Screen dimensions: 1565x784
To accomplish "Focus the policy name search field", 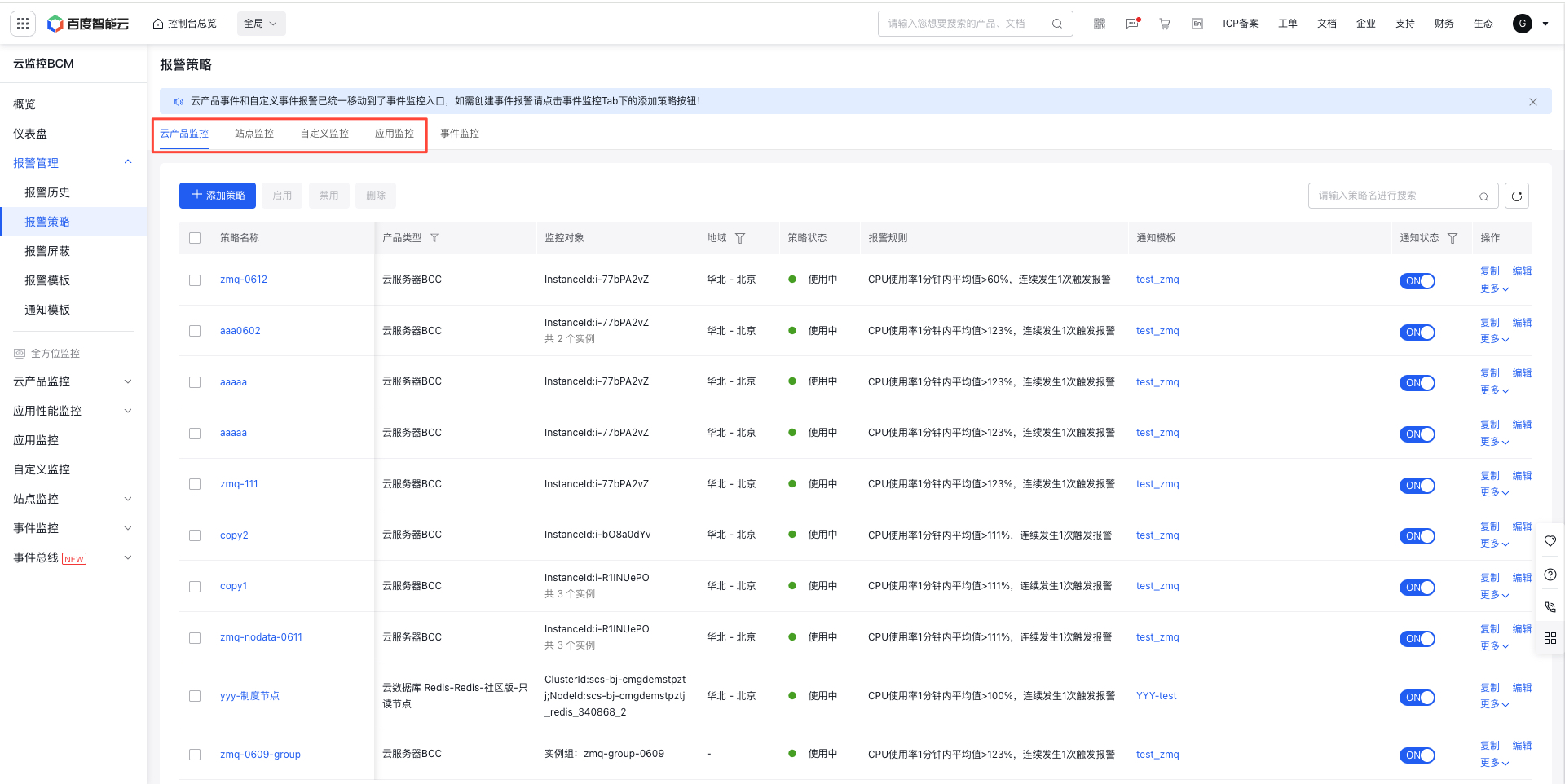I will pyautogui.click(x=1404, y=196).
